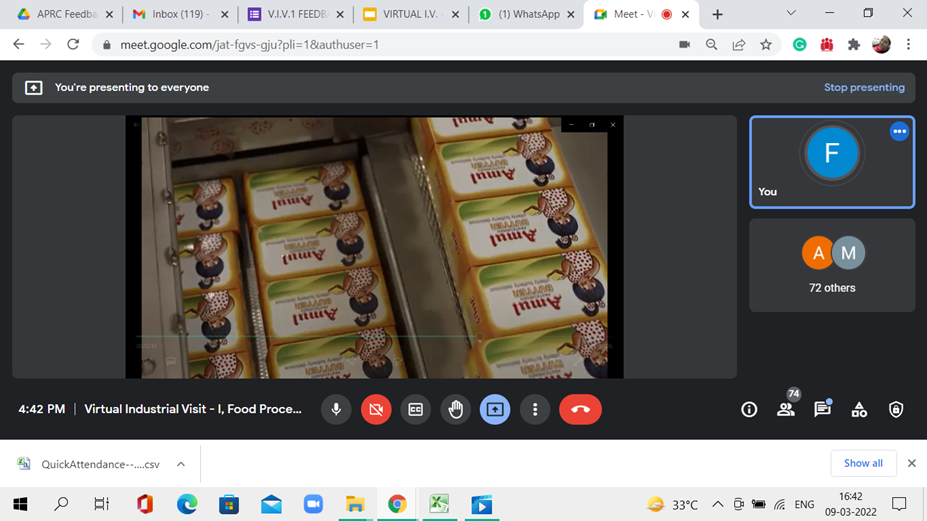This screenshot has height=521, width=927.
Task: Open the tab search dropdown arrow
Action: pyautogui.click(x=791, y=13)
